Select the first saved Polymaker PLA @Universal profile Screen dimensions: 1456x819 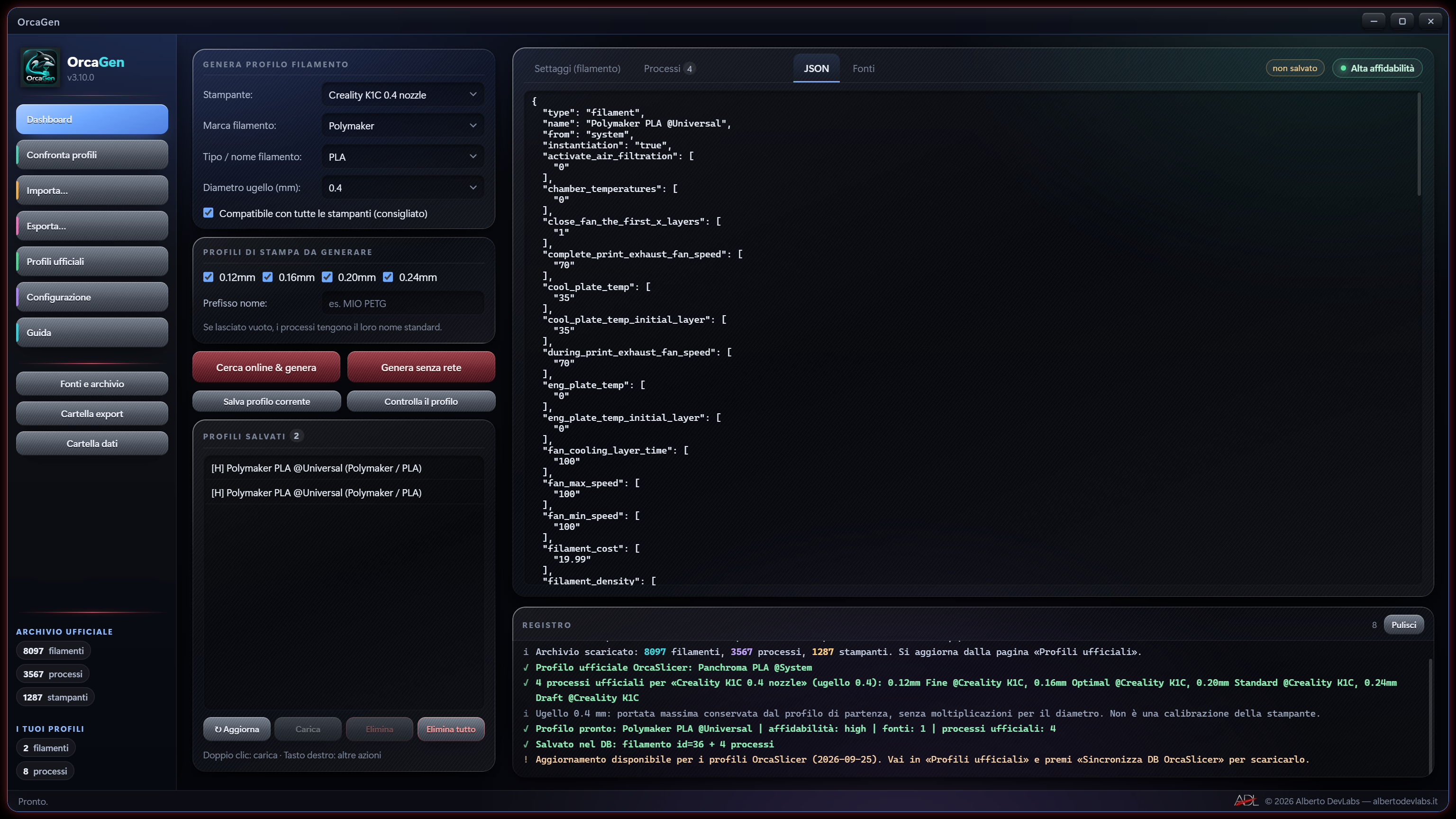pos(344,468)
